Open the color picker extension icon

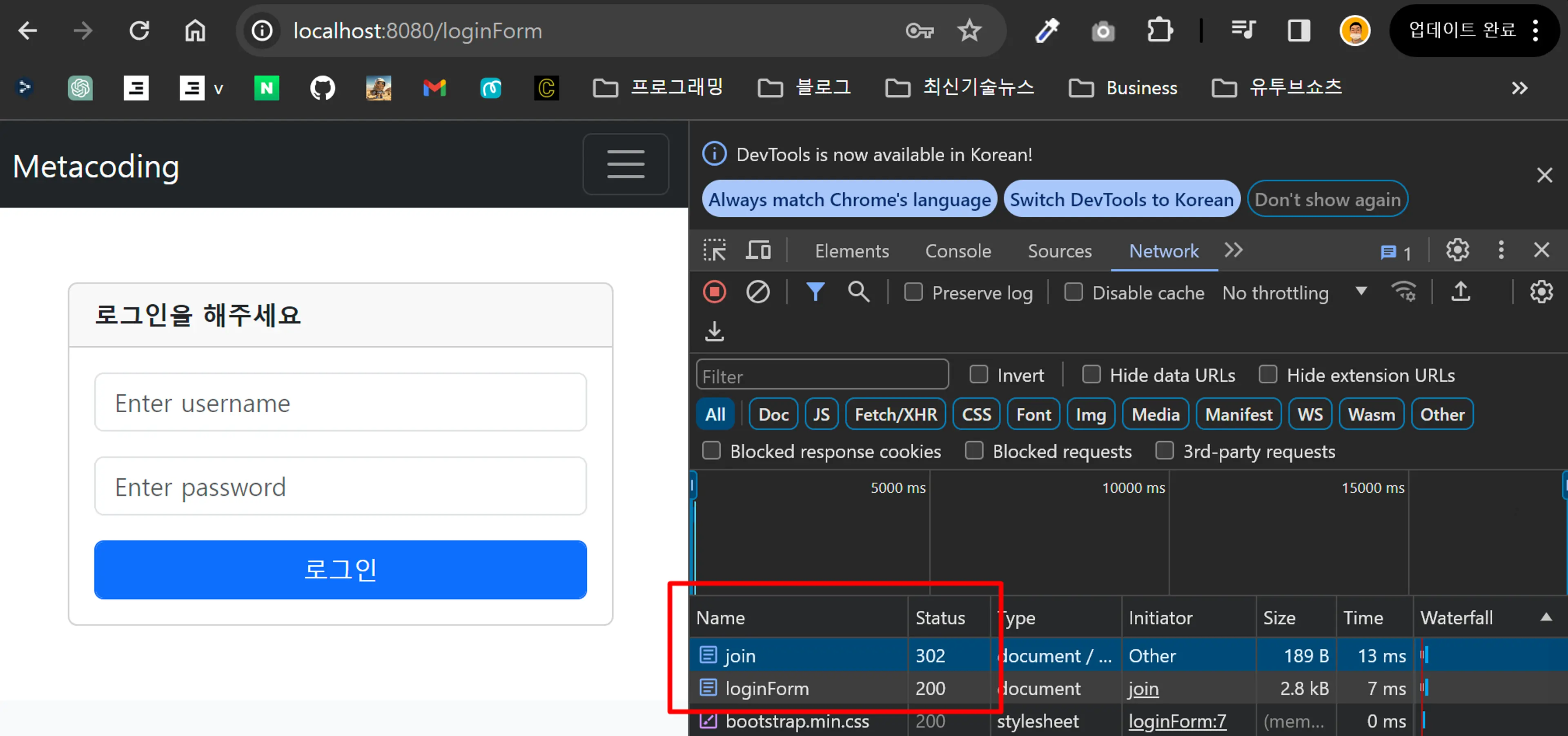click(x=1047, y=31)
